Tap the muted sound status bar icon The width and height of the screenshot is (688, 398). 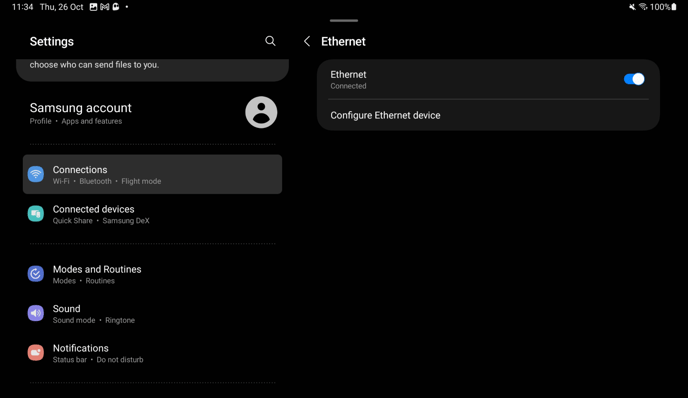[x=632, y=7]
